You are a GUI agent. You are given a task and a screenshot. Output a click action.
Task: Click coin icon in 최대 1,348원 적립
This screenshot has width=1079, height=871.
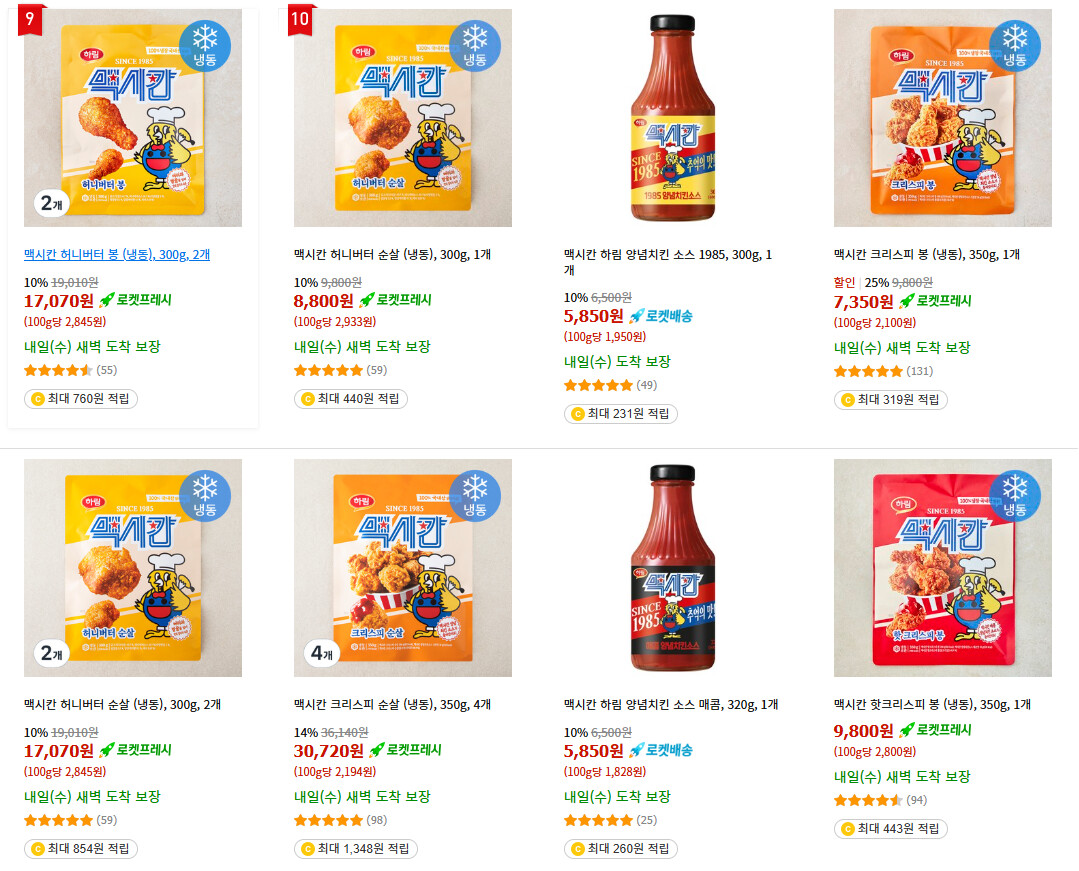click(308, 849)
